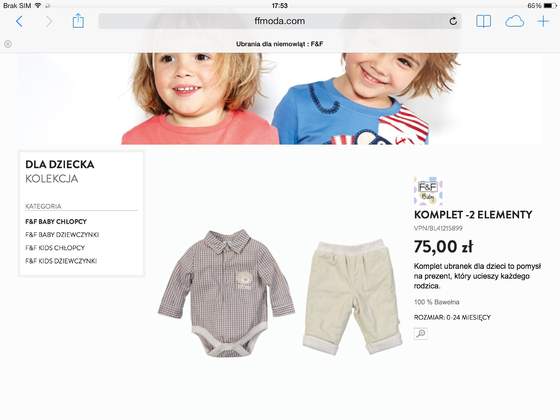Click the F&F Baby logo badge

pos(428,191)
